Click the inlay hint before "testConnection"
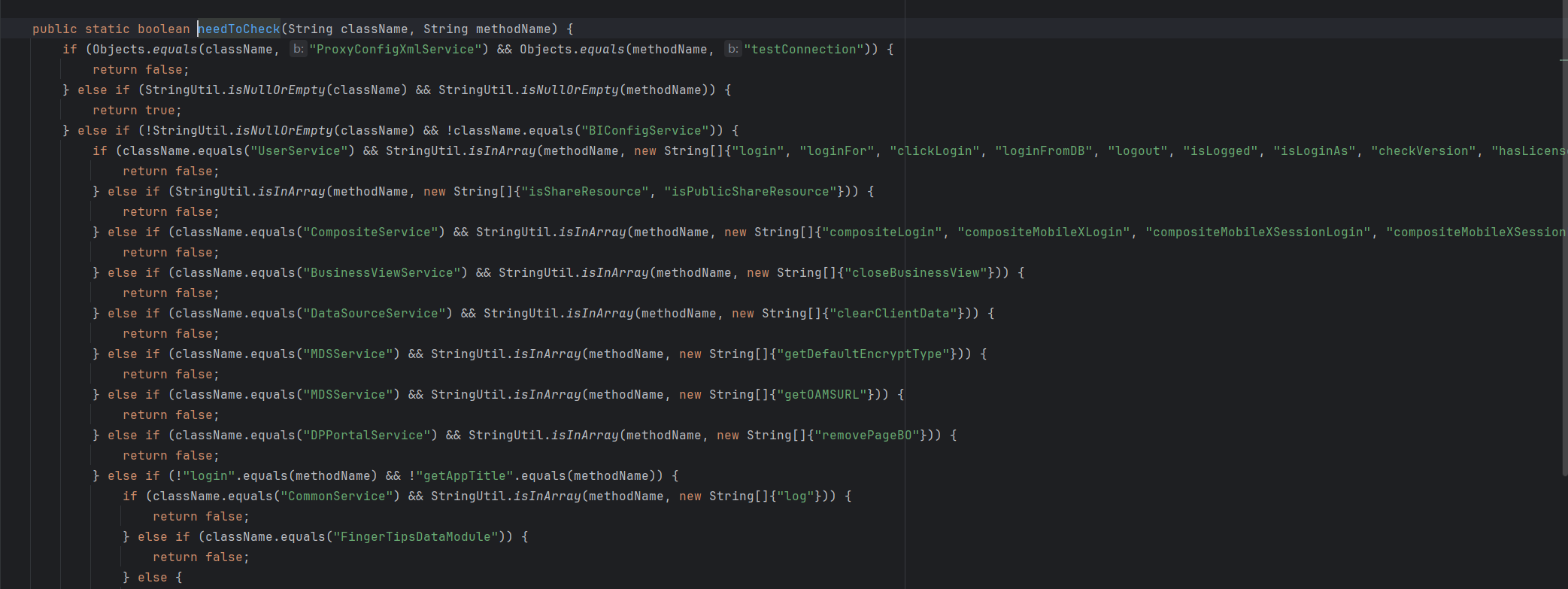Screen dimensions: 1568x589 click(732, 50)
